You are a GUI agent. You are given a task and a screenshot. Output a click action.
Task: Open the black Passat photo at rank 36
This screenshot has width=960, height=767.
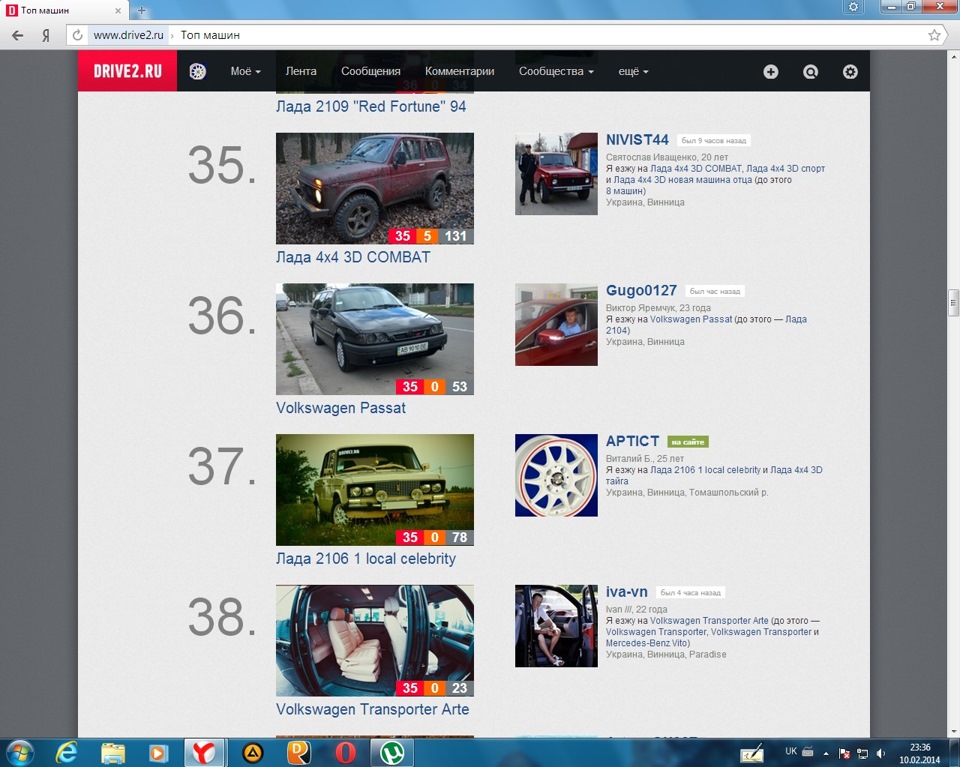tap(375, 339)
